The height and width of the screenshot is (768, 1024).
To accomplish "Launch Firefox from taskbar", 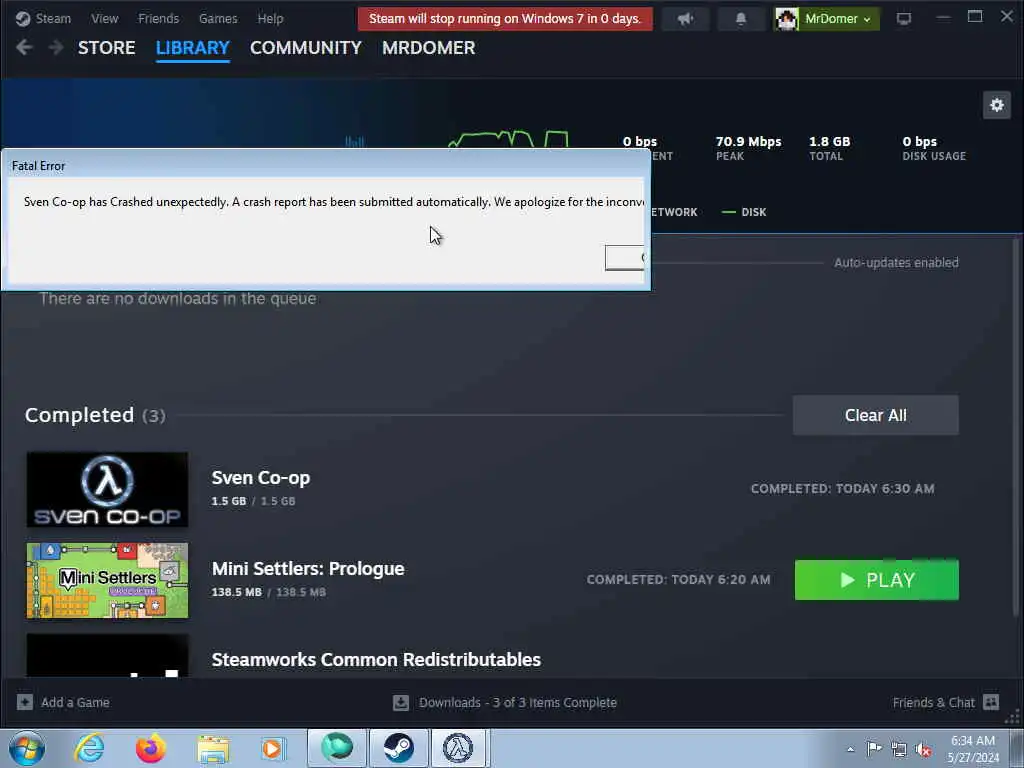I will (151, 748).
